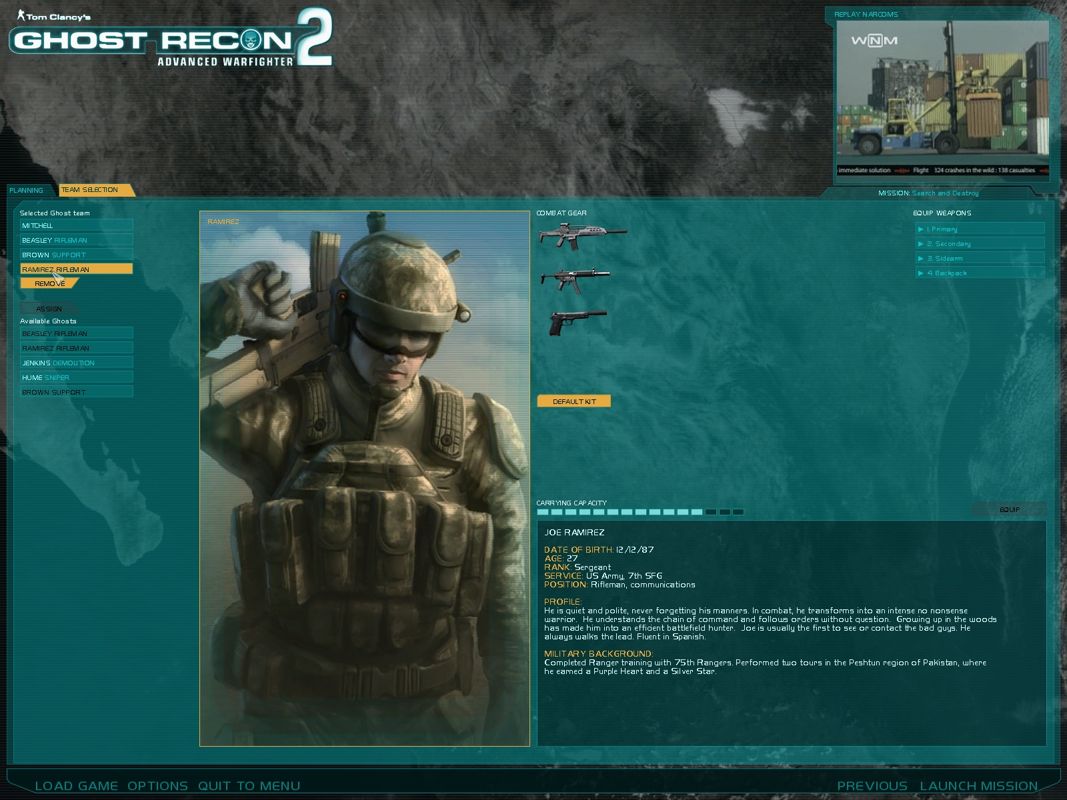Launch the mission
The width and height of the screenshot is (1067, 800).
(978, 786)
